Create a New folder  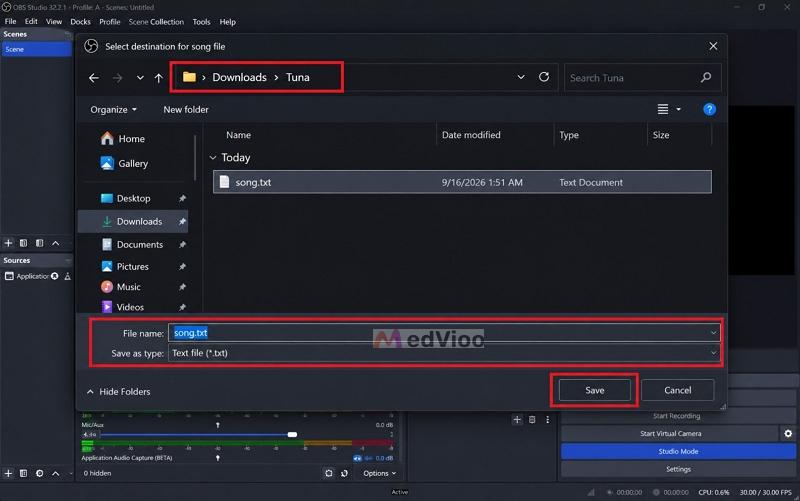pyautogui.click(x=186, y=110)
